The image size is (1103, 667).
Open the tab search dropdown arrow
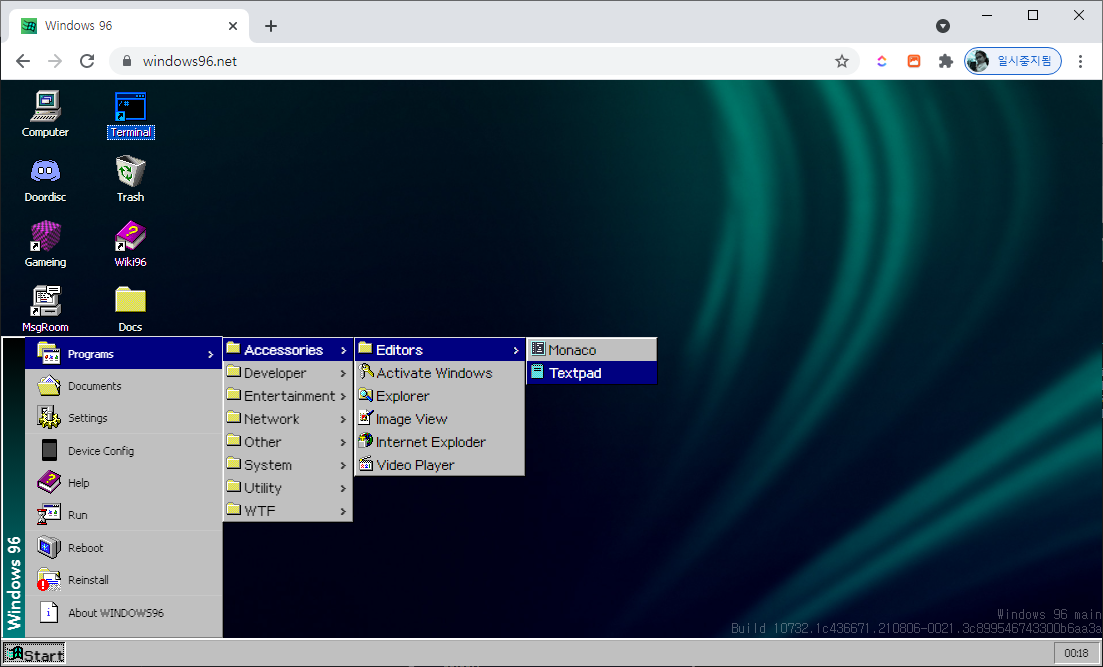943,26
